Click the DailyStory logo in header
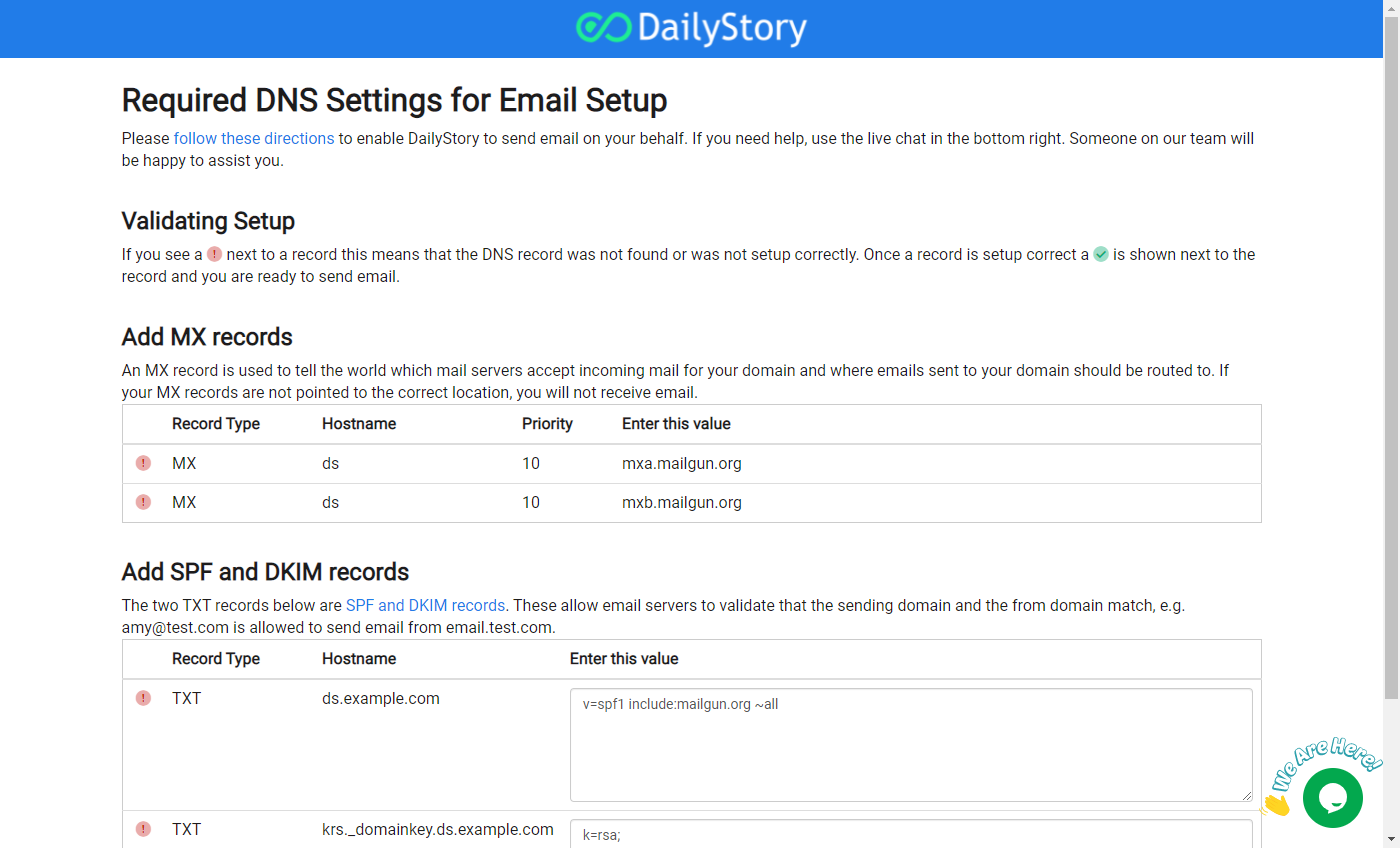 (692, 28)
